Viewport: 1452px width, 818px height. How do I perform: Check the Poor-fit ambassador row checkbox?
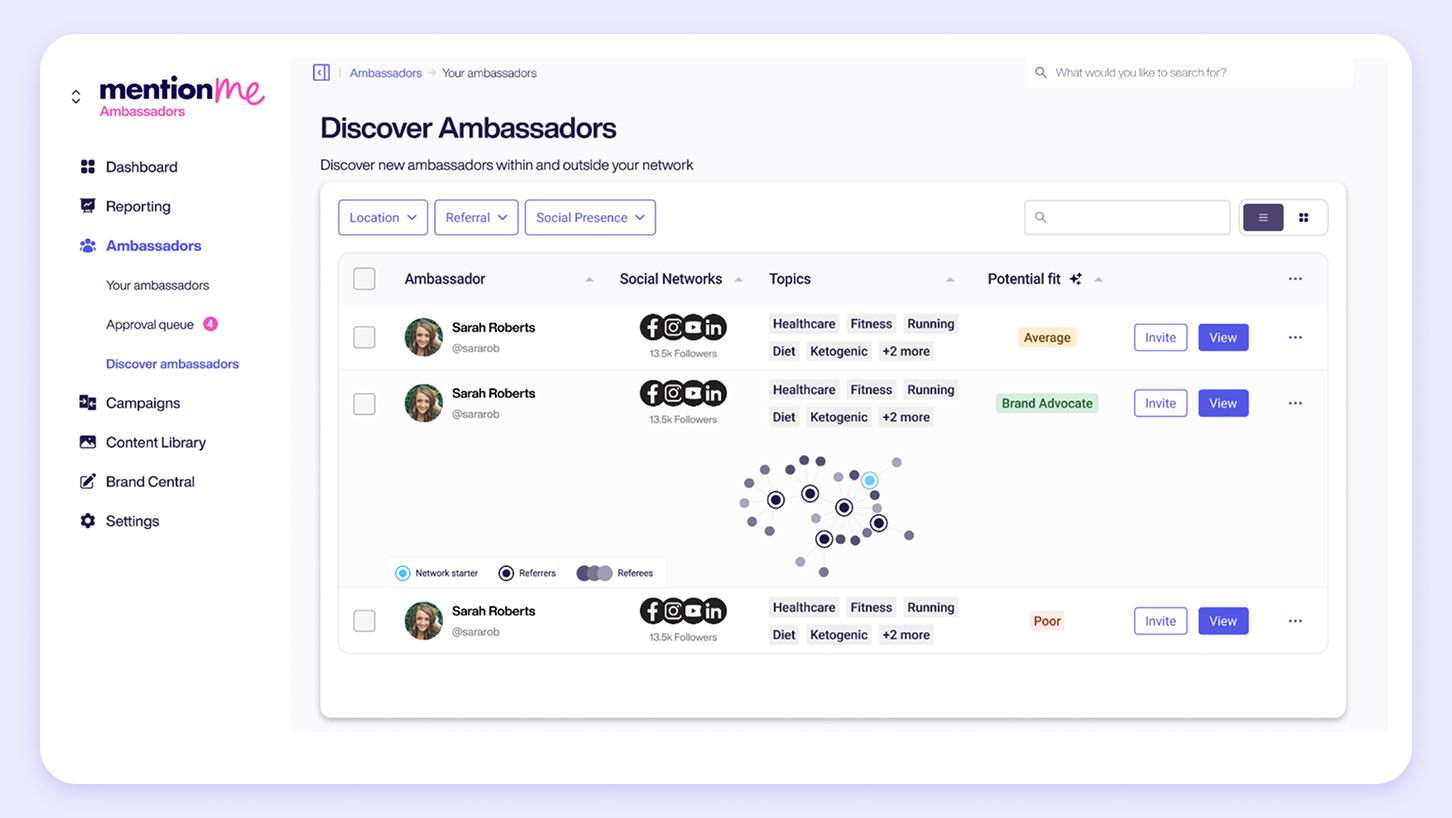click(364, 621)
